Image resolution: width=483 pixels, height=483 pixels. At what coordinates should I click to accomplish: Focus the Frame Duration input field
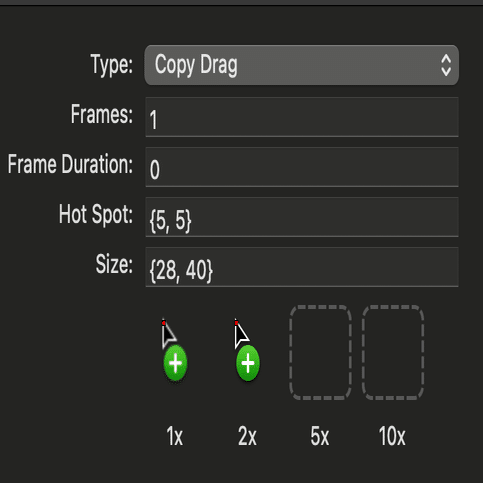pos(302,167)
